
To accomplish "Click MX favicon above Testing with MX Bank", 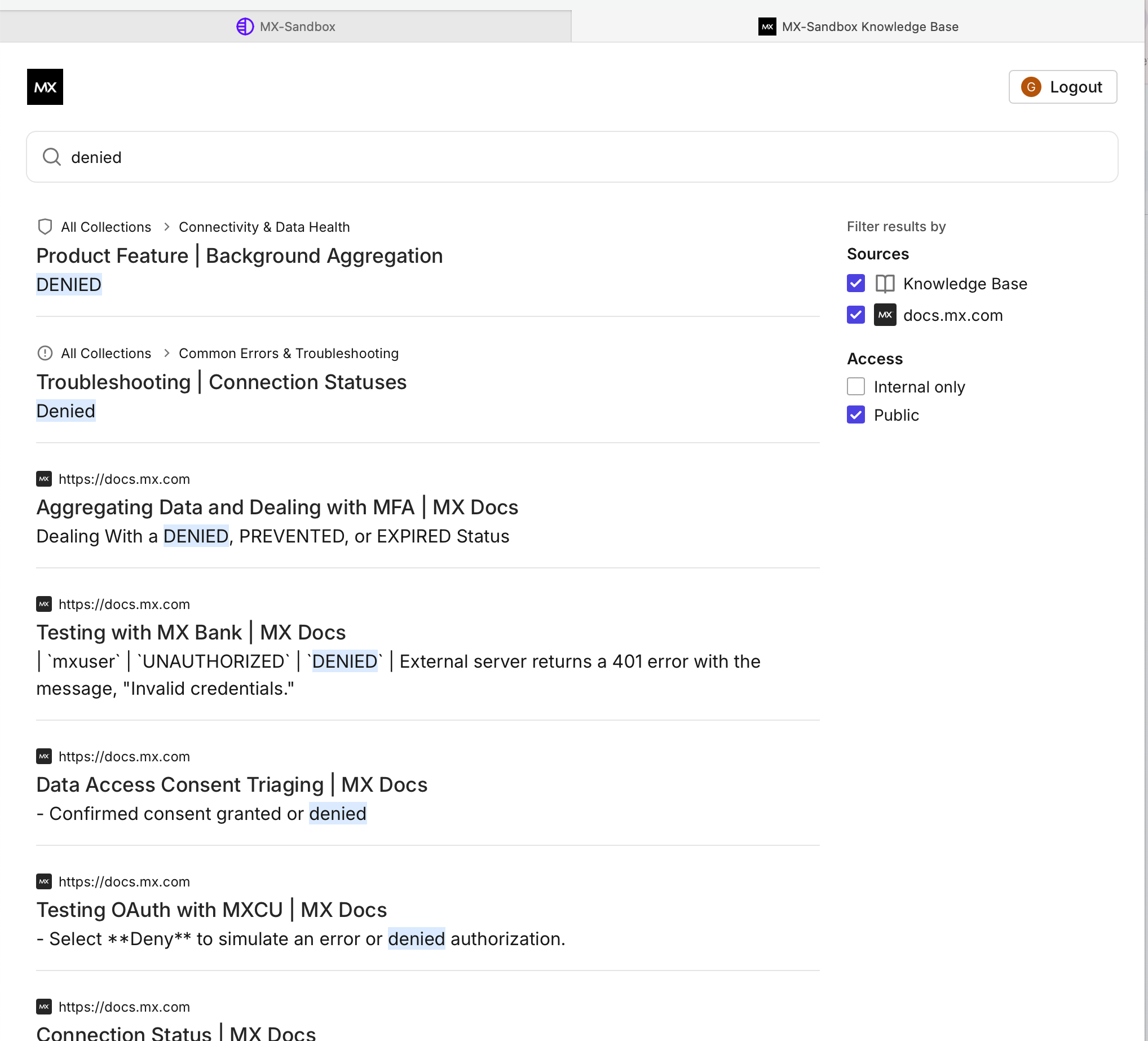I will pos(44,604).
